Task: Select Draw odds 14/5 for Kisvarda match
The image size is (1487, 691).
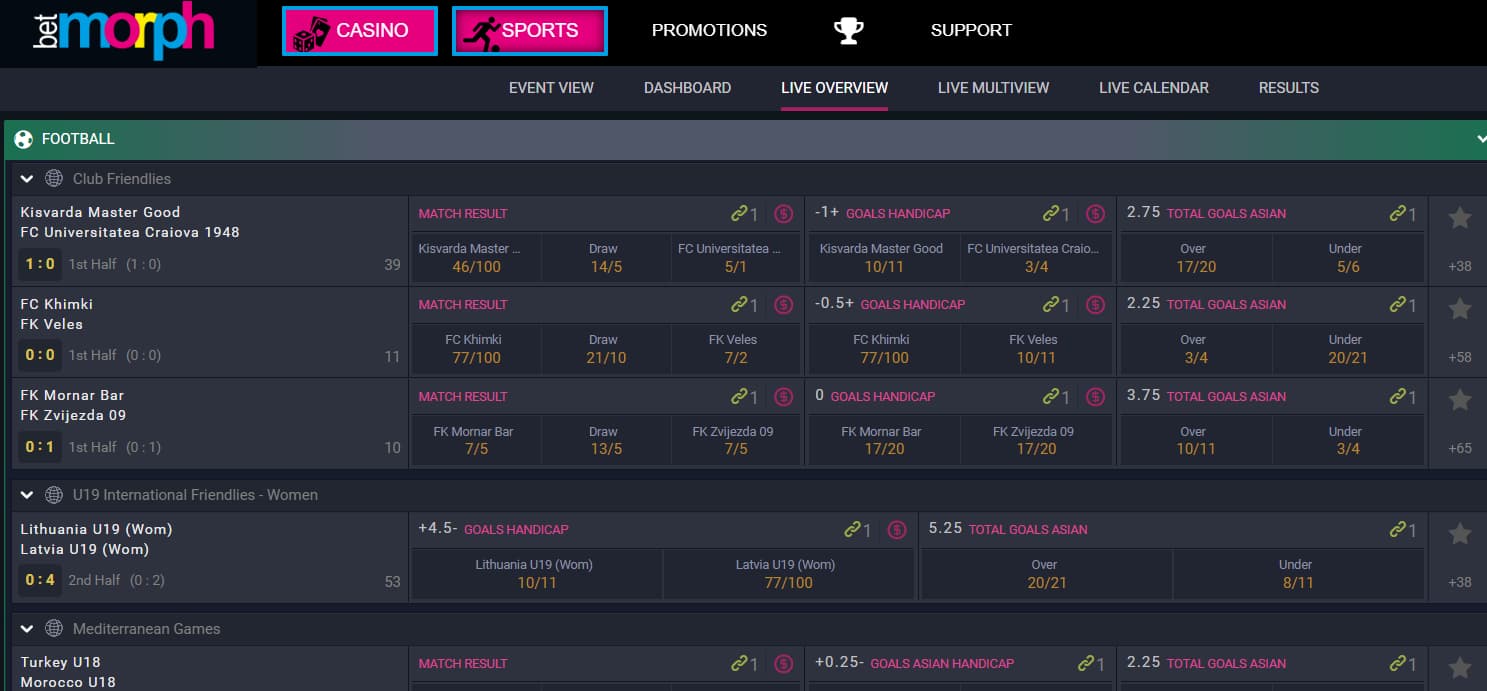Action: coord(603,258)
